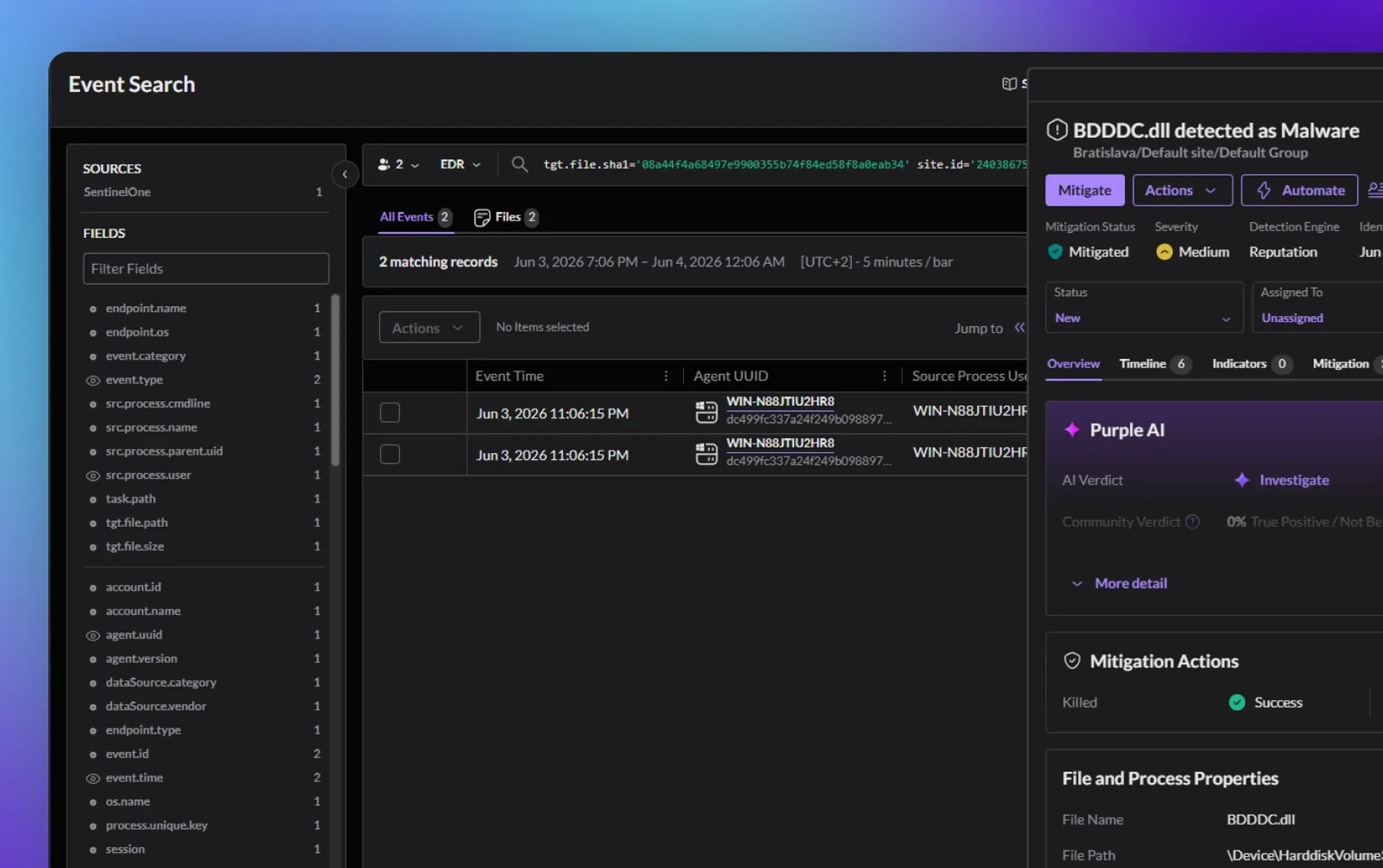This screenshot has height=868, width=1383.
Task: Open the events table Actions dropdown
Action: coord(429,327)
